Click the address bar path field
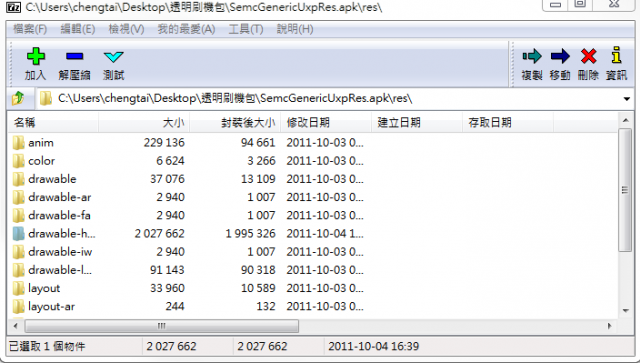Viewport: 640px width, 363px height. (335, 98)
